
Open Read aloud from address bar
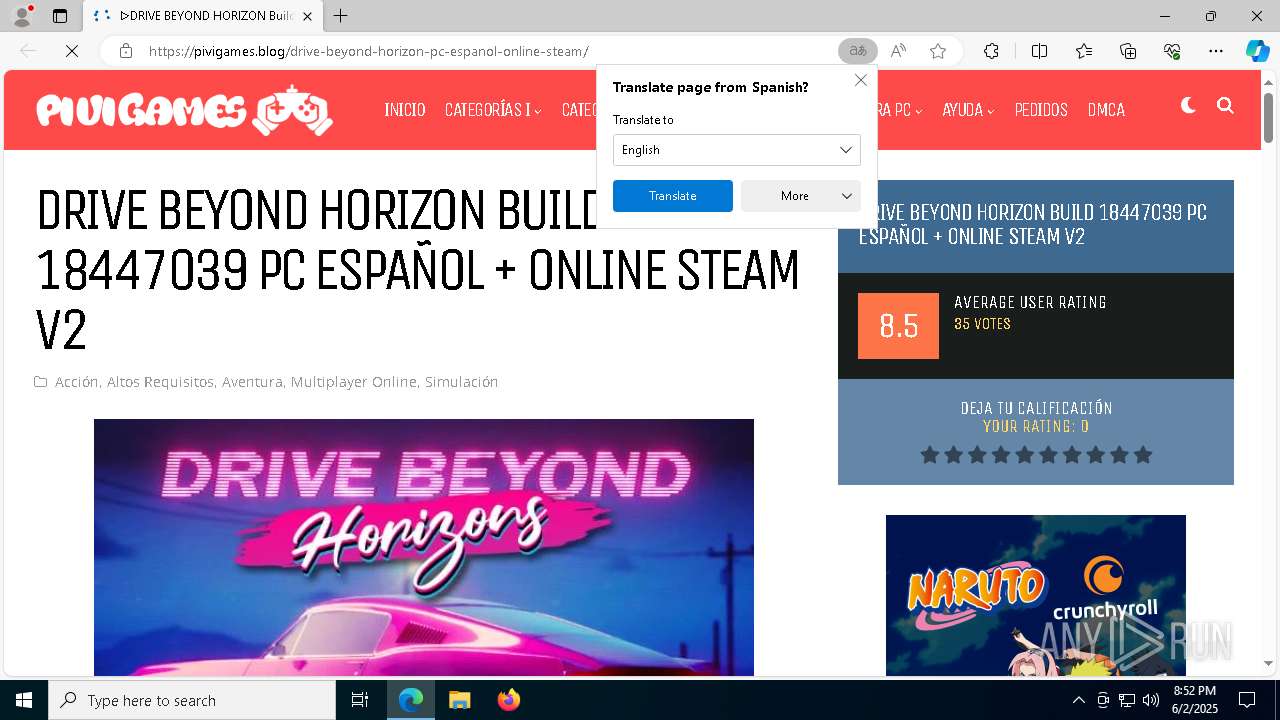point(898,51)
